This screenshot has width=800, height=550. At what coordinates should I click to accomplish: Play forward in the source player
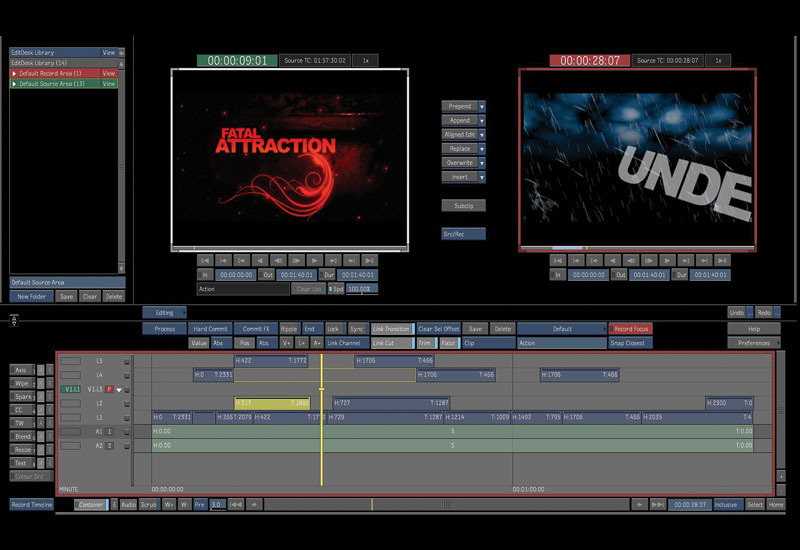[315, 260]
